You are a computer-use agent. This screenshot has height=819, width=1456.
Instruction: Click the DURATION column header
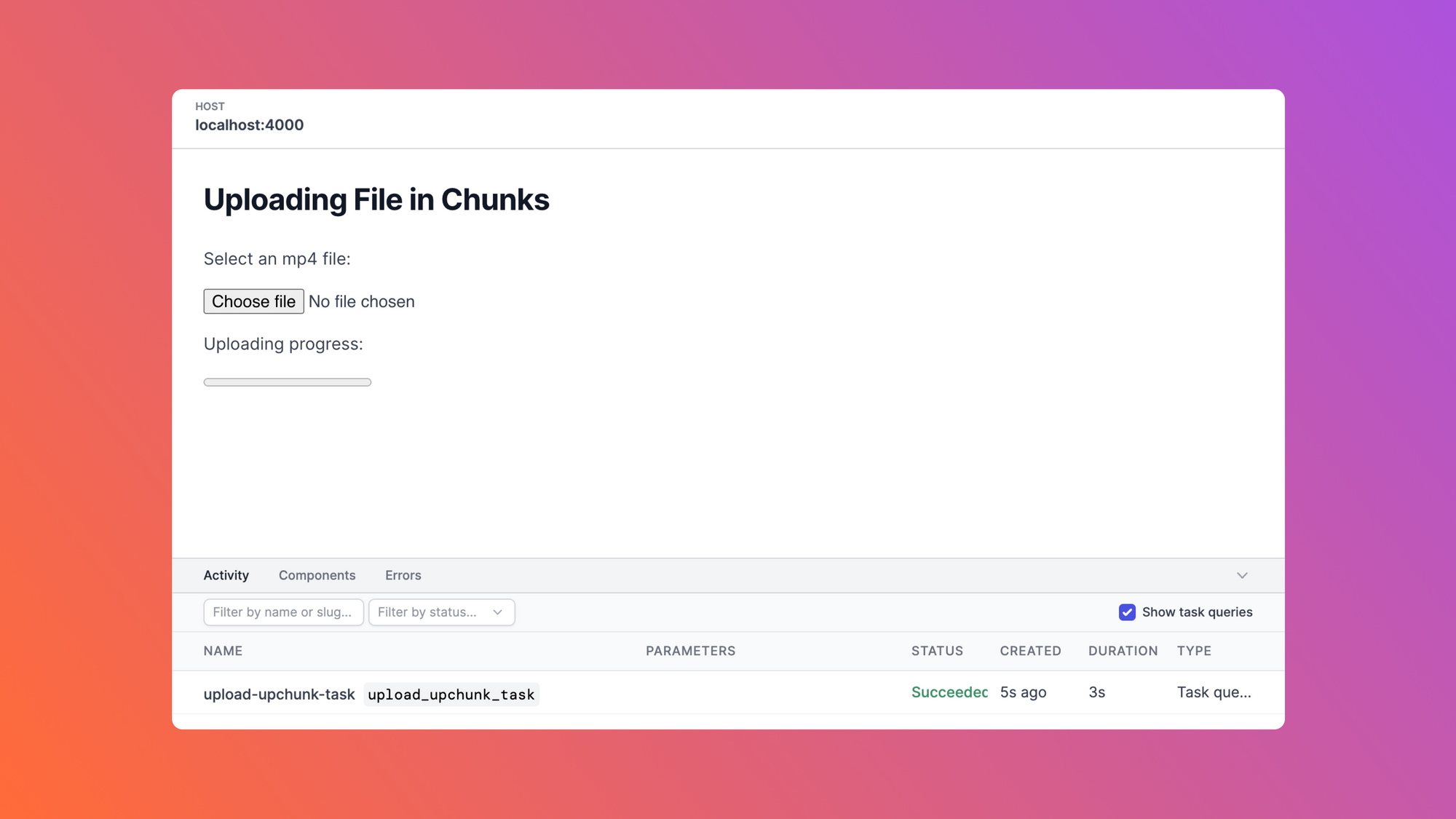1123,651
